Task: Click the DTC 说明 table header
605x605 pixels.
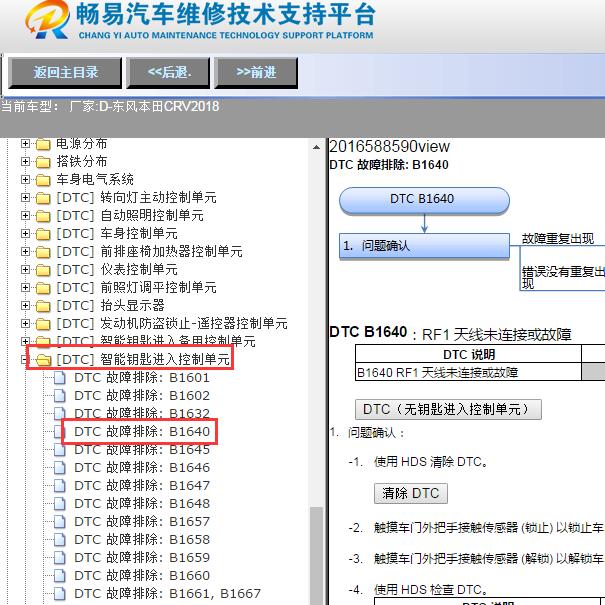Action: 468,354
